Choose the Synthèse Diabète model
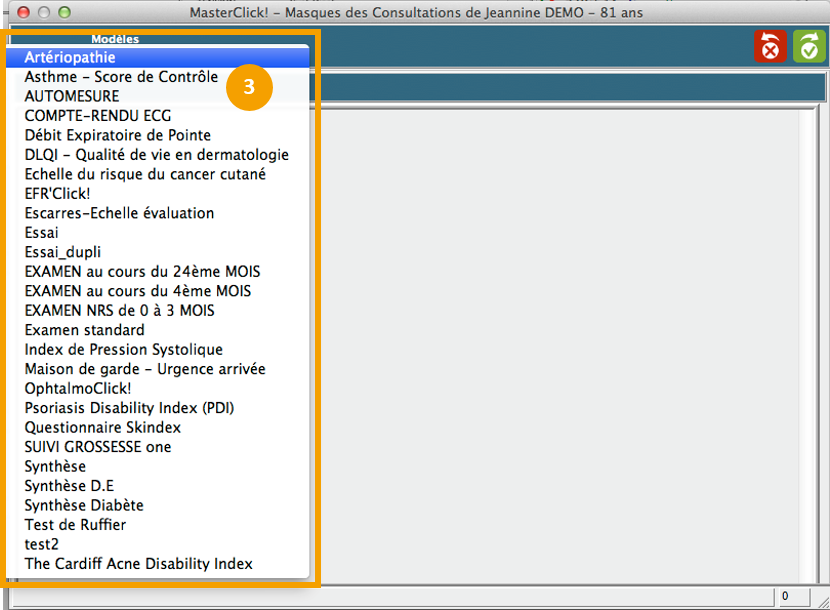 [x=84, y=505]
